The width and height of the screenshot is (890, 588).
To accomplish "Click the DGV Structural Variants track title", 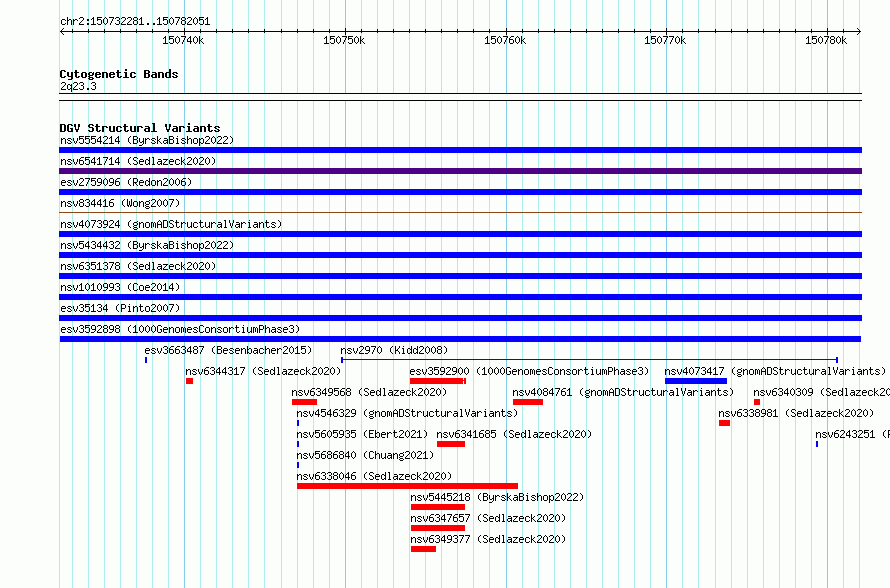I will (x=140, y=128).
